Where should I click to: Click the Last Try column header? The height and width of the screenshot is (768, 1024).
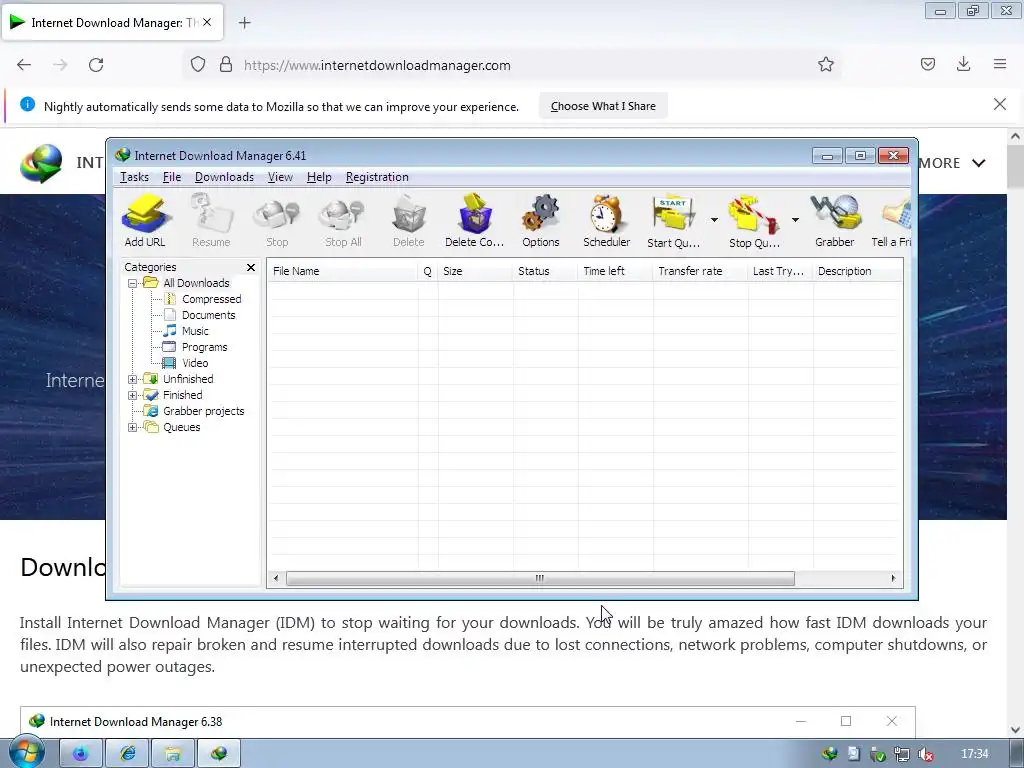780,271
